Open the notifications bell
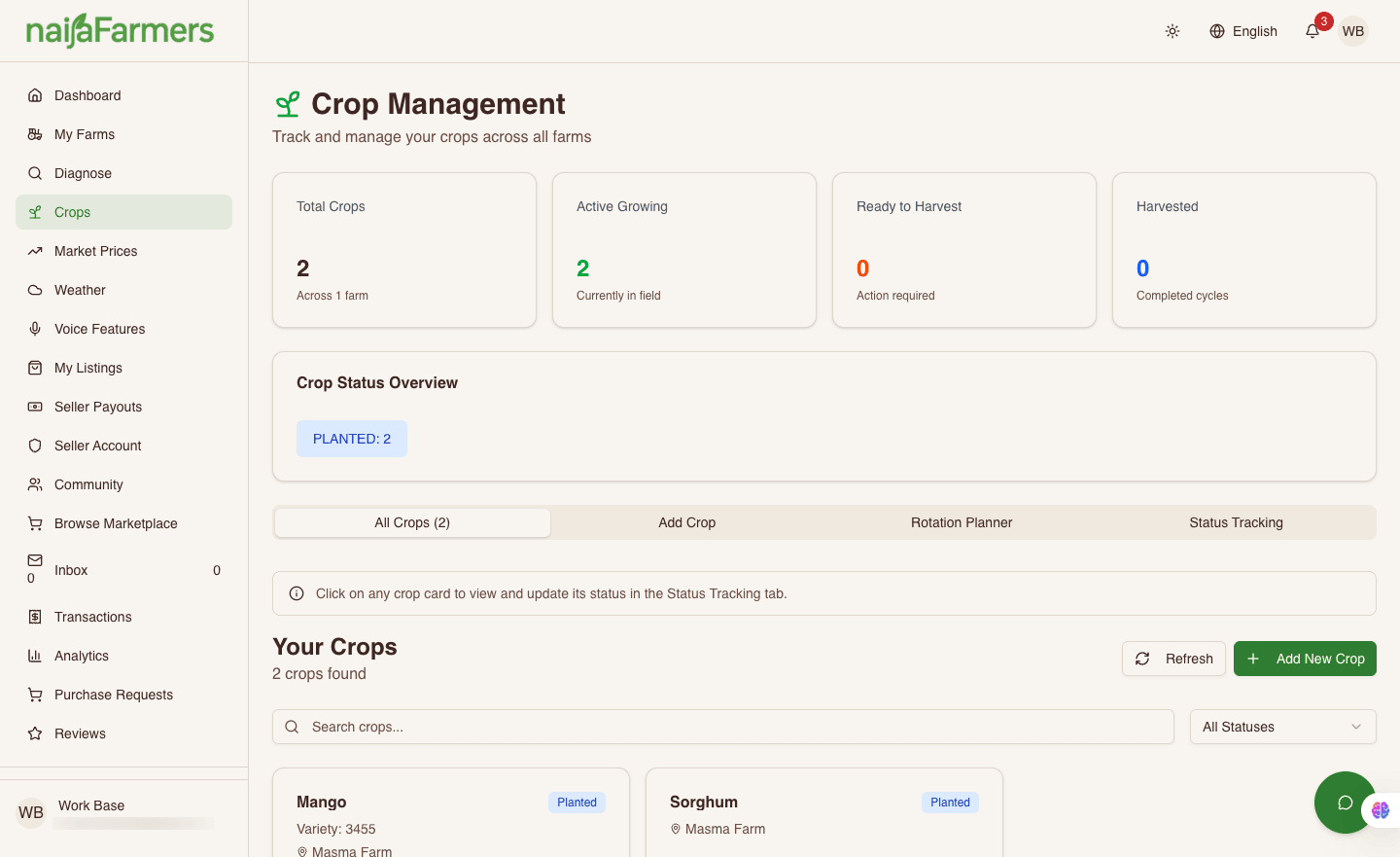The height and width of the screenshot is (857, 1400). 1312,31
